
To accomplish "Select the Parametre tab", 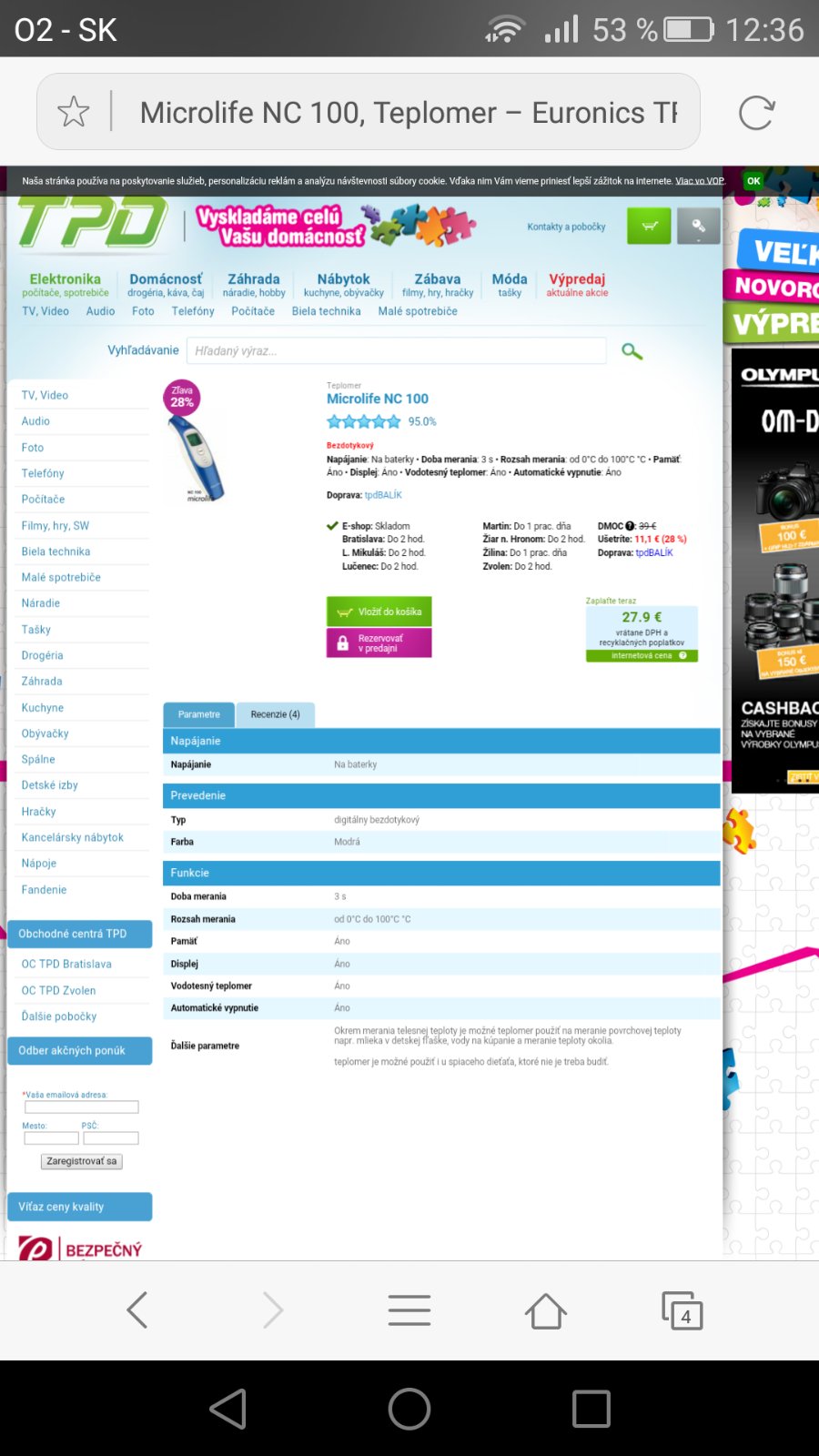I will (198, 714).
